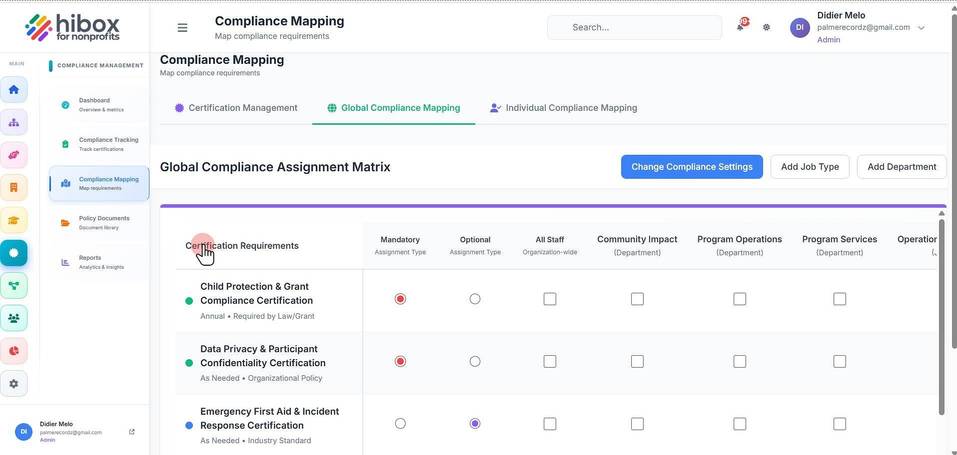
Task: Switch to Certification Management tab
Action: [236, 108]
